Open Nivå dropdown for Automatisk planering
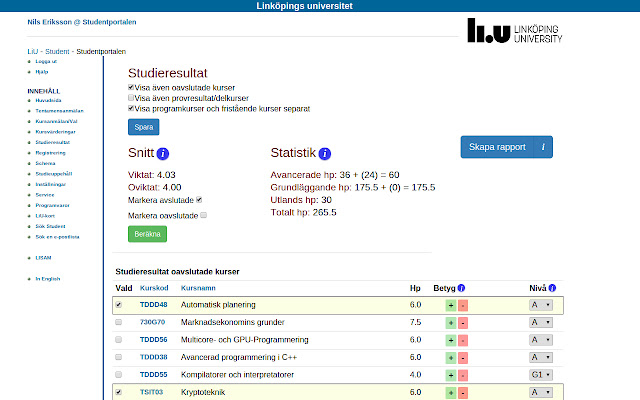640x400 pixels. 541,305
